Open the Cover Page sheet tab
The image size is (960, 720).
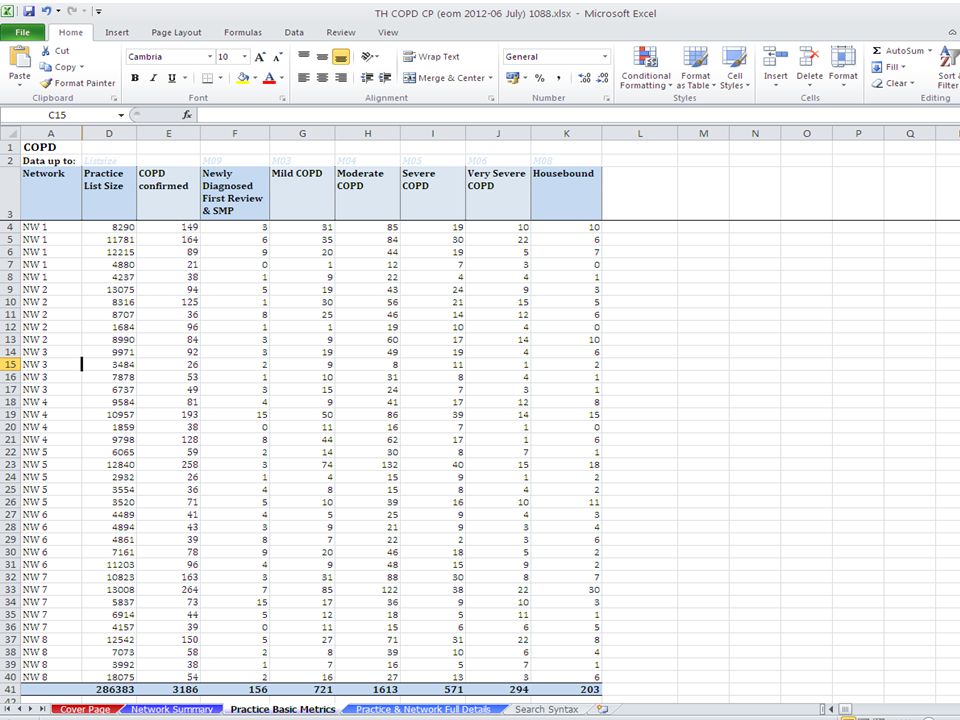point(85,709)
